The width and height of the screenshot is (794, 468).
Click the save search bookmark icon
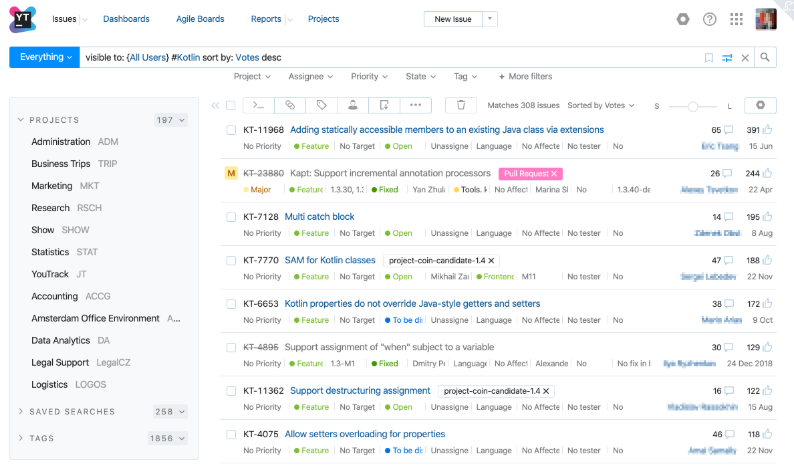709,58
